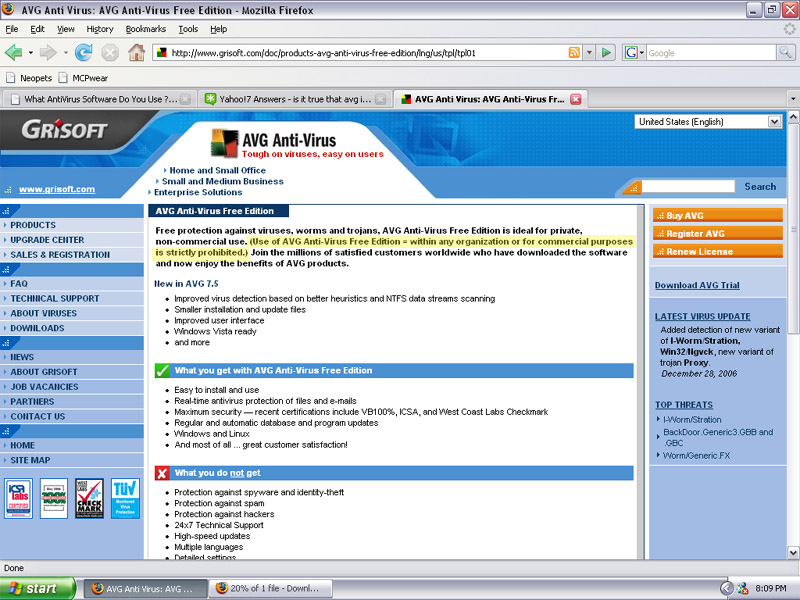
Task: Click the VB100% certification badge
Action: coord(54,498)
